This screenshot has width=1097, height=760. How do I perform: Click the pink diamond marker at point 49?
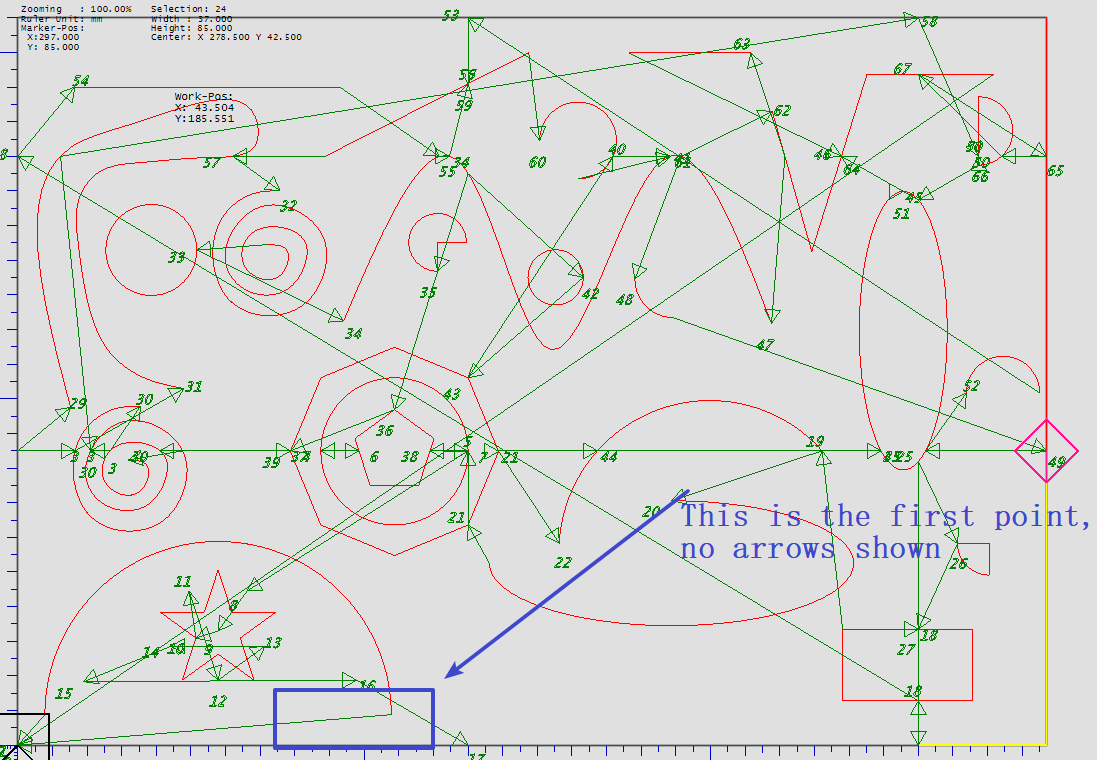1046,451
